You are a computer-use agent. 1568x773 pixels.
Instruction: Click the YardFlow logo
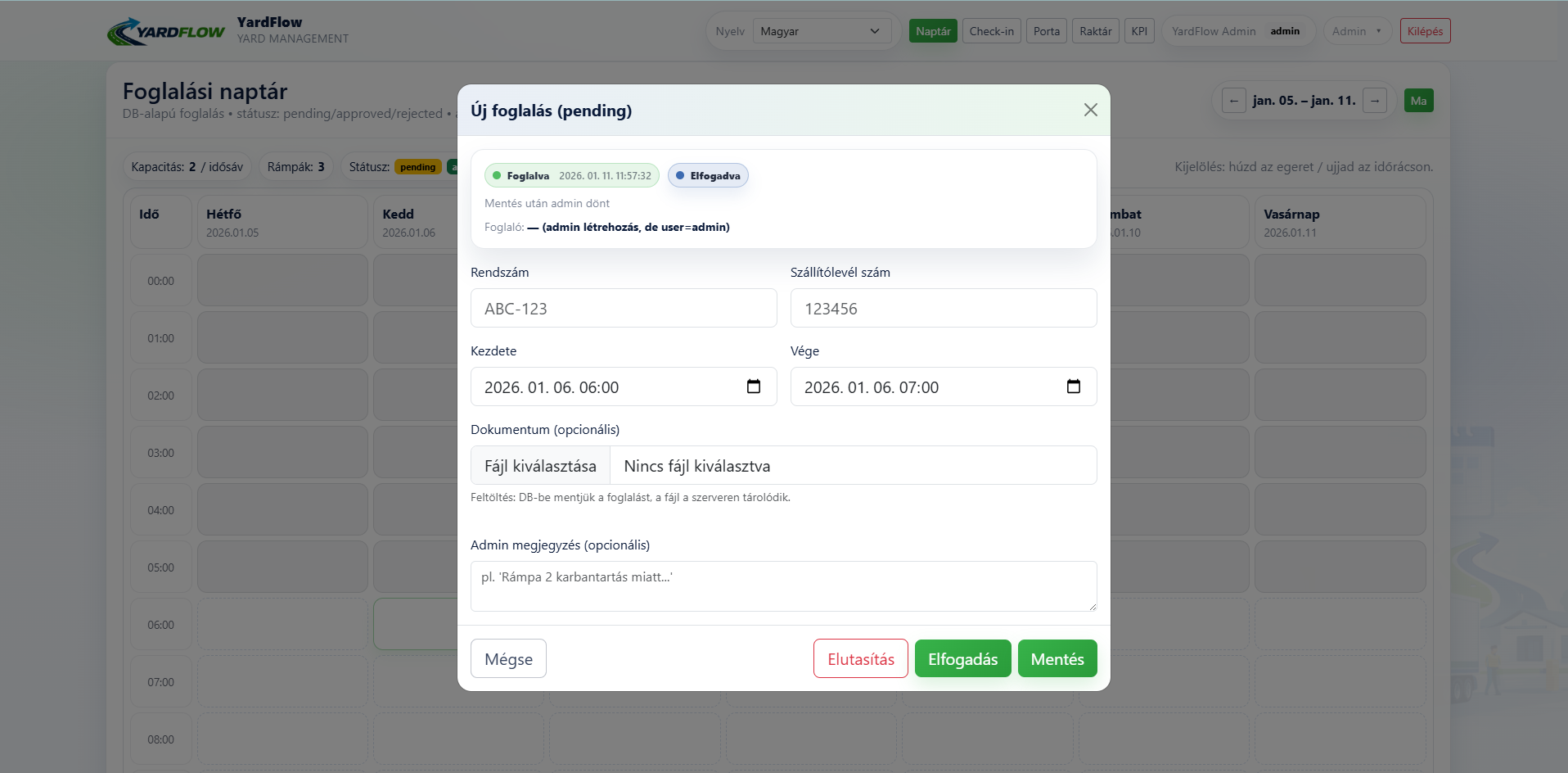click(x=166, y=31)
